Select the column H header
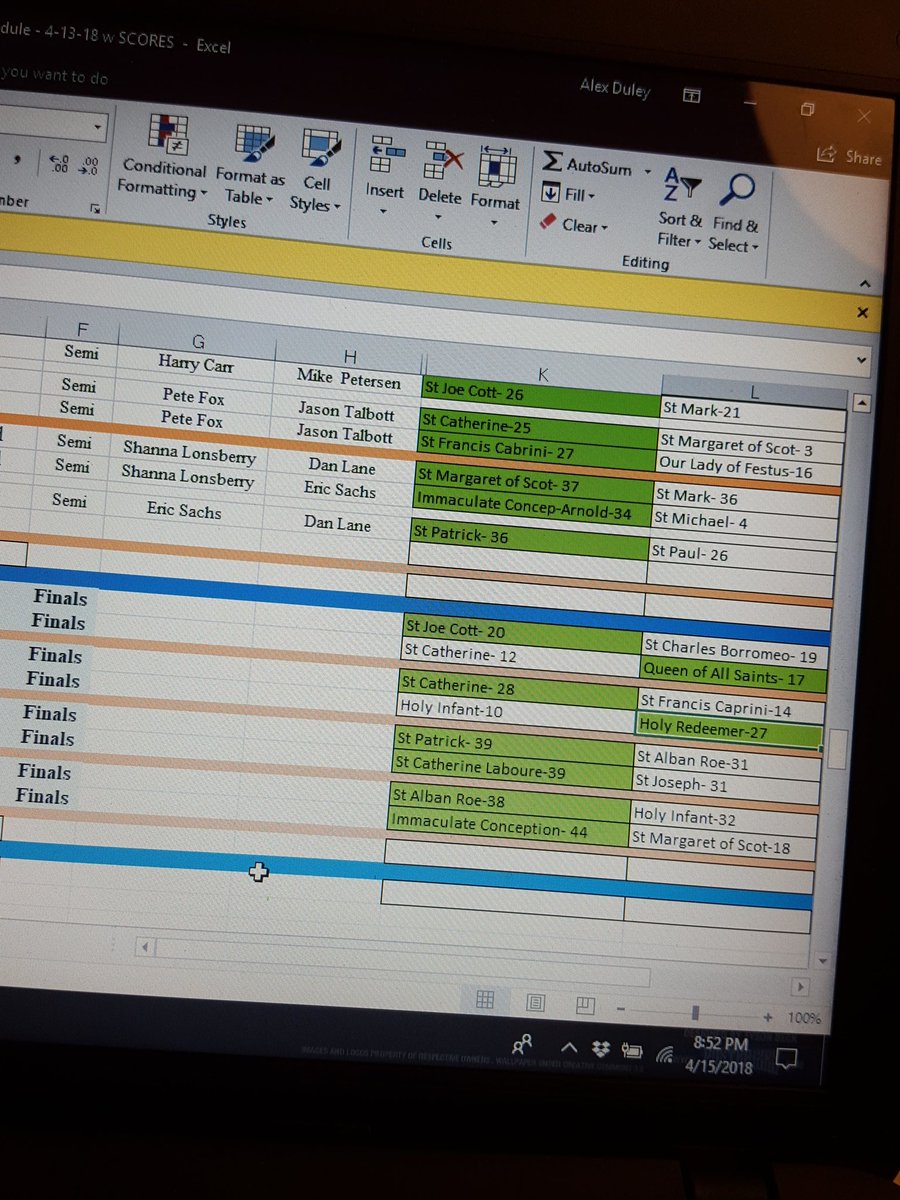Screen dimensions: 900x1200 point(350,355)
